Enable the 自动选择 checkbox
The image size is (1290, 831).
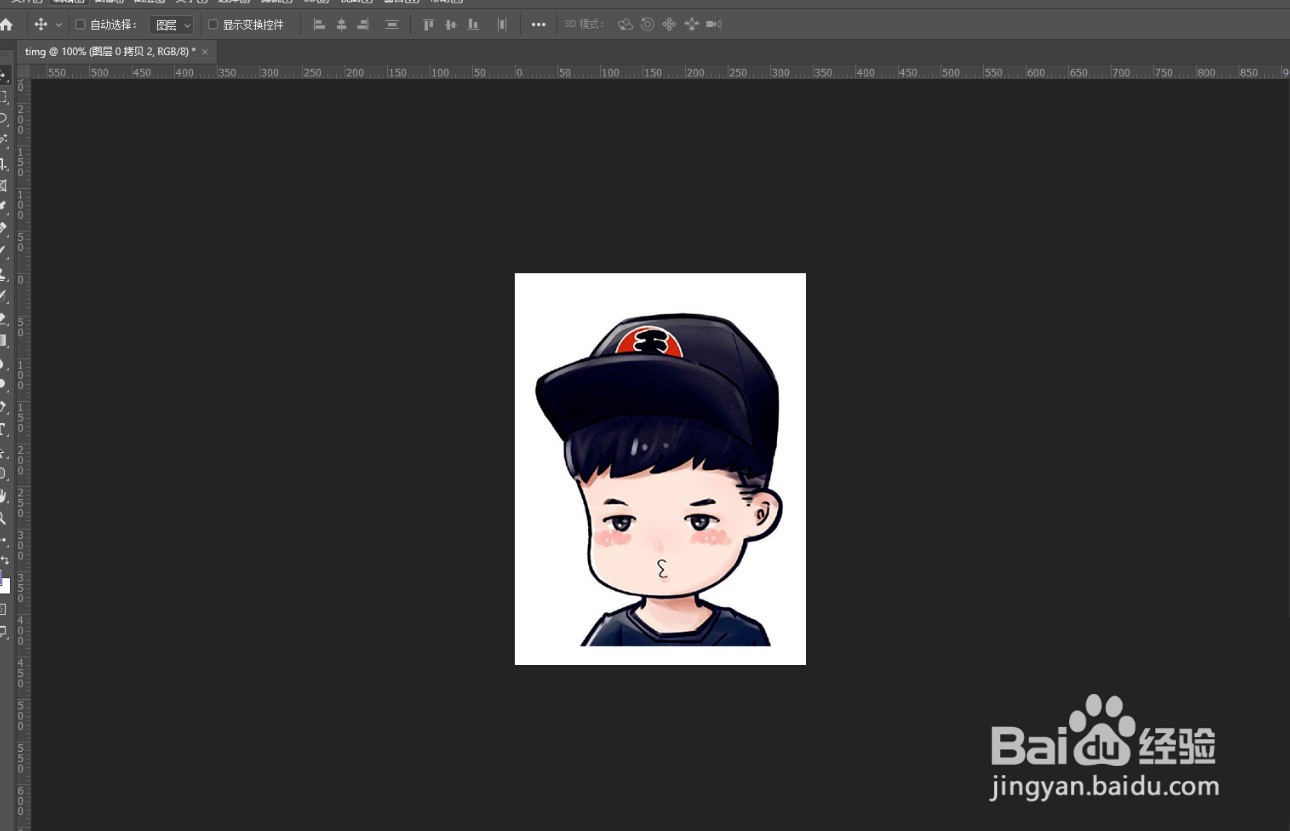point(80,24)
